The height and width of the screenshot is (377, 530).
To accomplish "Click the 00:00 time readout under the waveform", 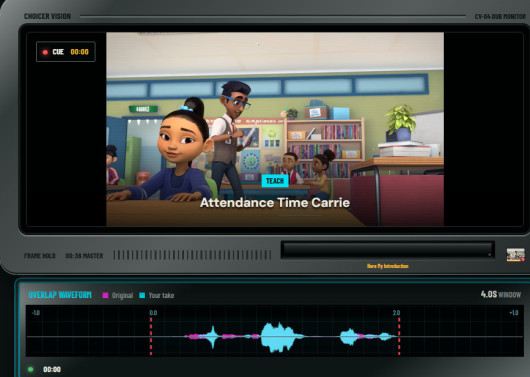I will (x=52, y=369).
